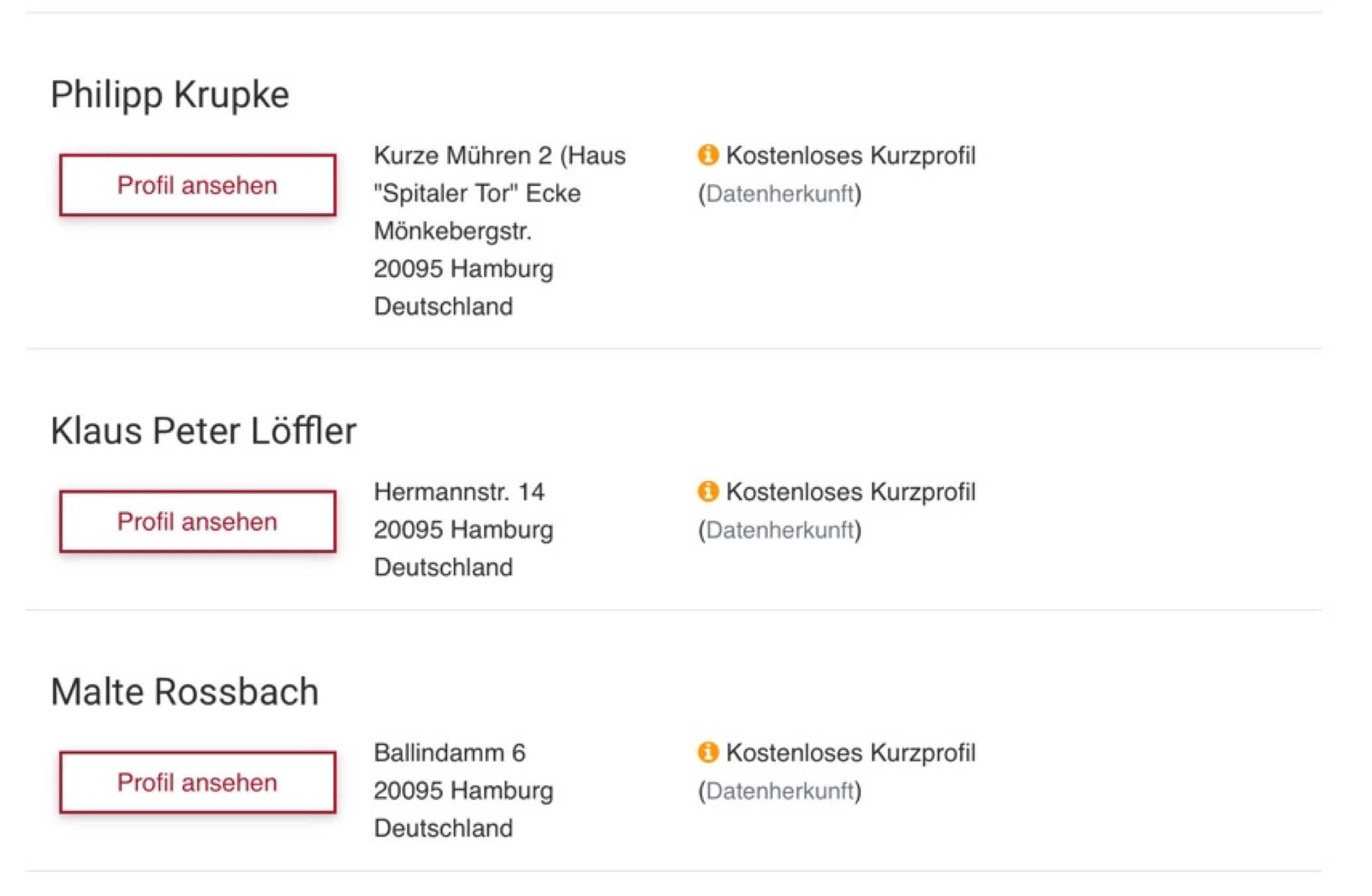Click the orange info icon for Malte Rossbach
This screenshot has height=896, width=1372.
pos(708,752)
